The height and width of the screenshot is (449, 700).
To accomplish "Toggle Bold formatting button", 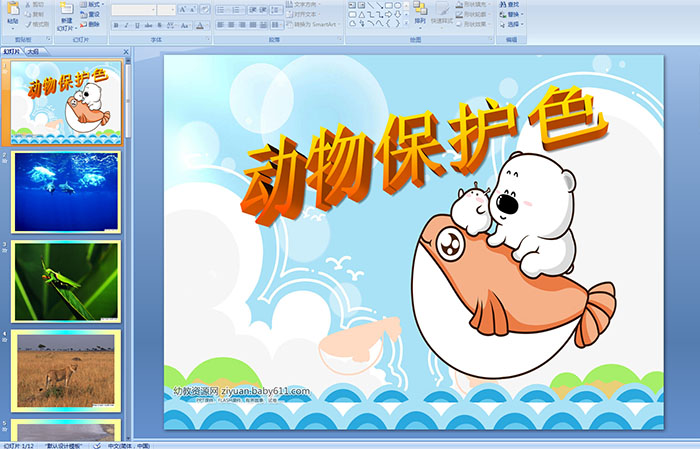I will (x=114, y=24).
